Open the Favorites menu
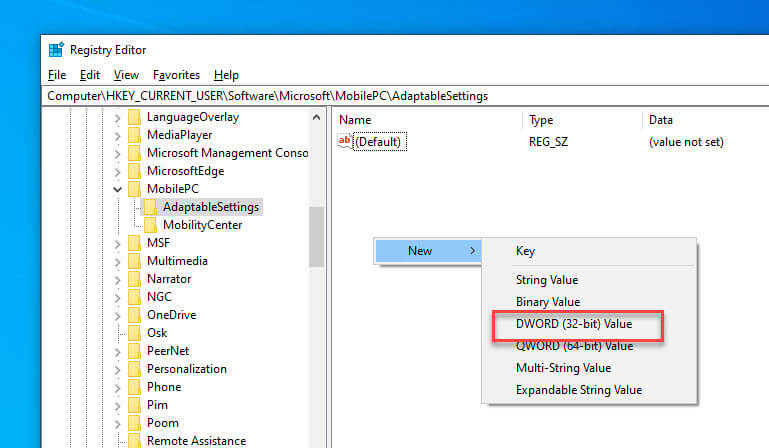Screen dimensions: 769x448 tap(176, 75)
